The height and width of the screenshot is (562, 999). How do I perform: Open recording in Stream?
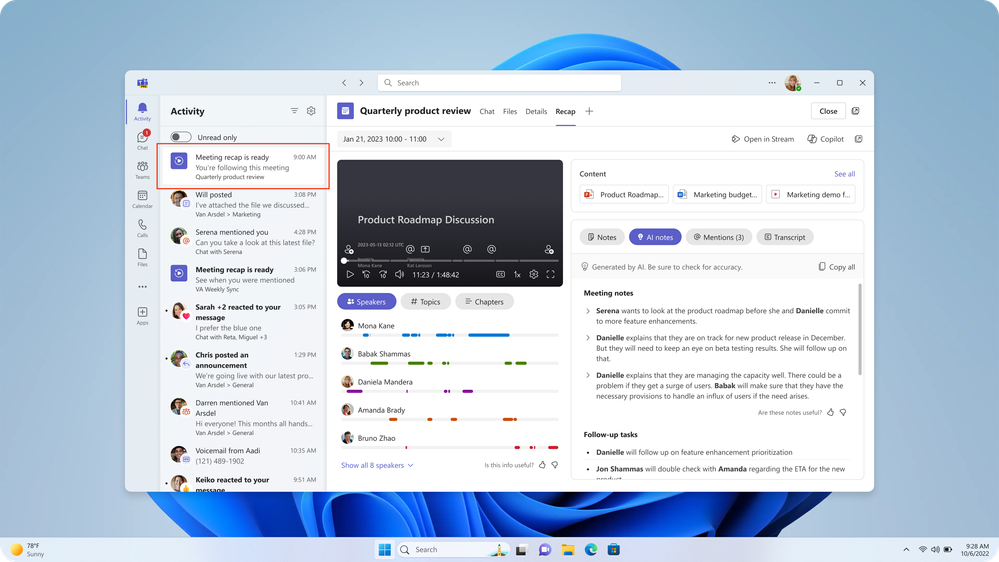tap(763, 139)
